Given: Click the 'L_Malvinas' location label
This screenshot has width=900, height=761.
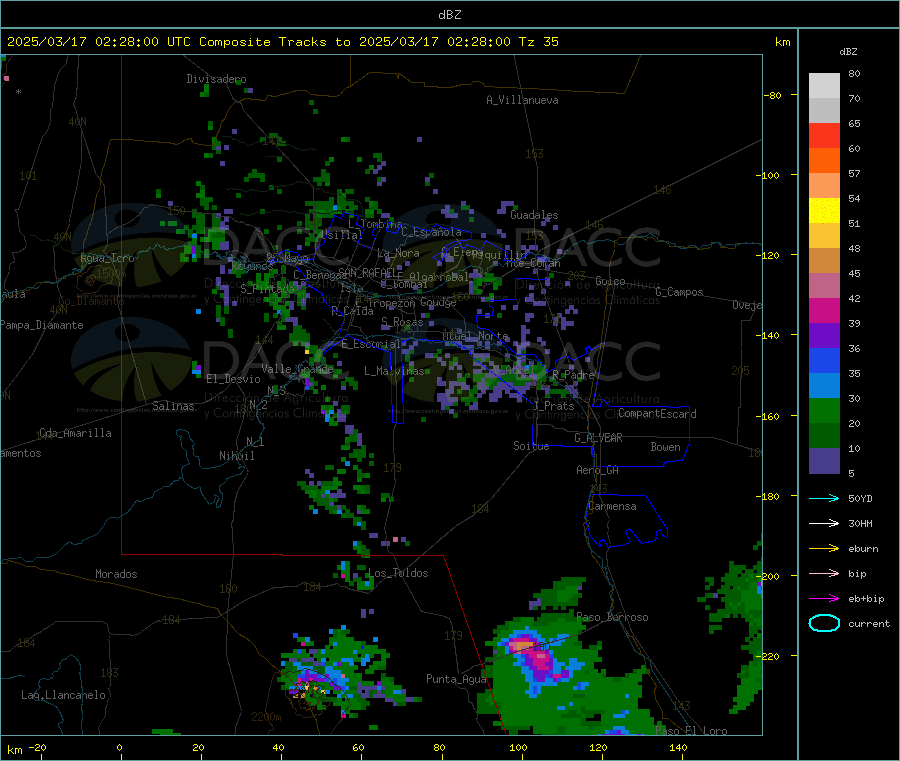Looking at the screenshot, I should [x=394, y=371].
